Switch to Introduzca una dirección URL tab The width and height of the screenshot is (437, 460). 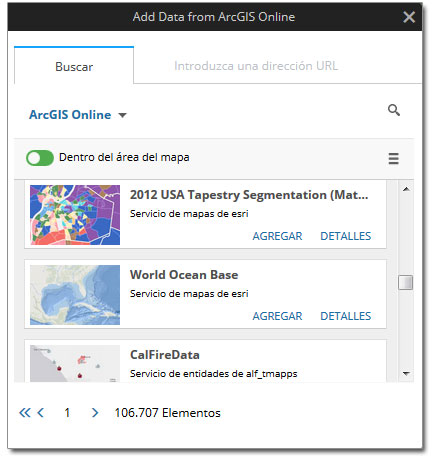click(256, 66)
